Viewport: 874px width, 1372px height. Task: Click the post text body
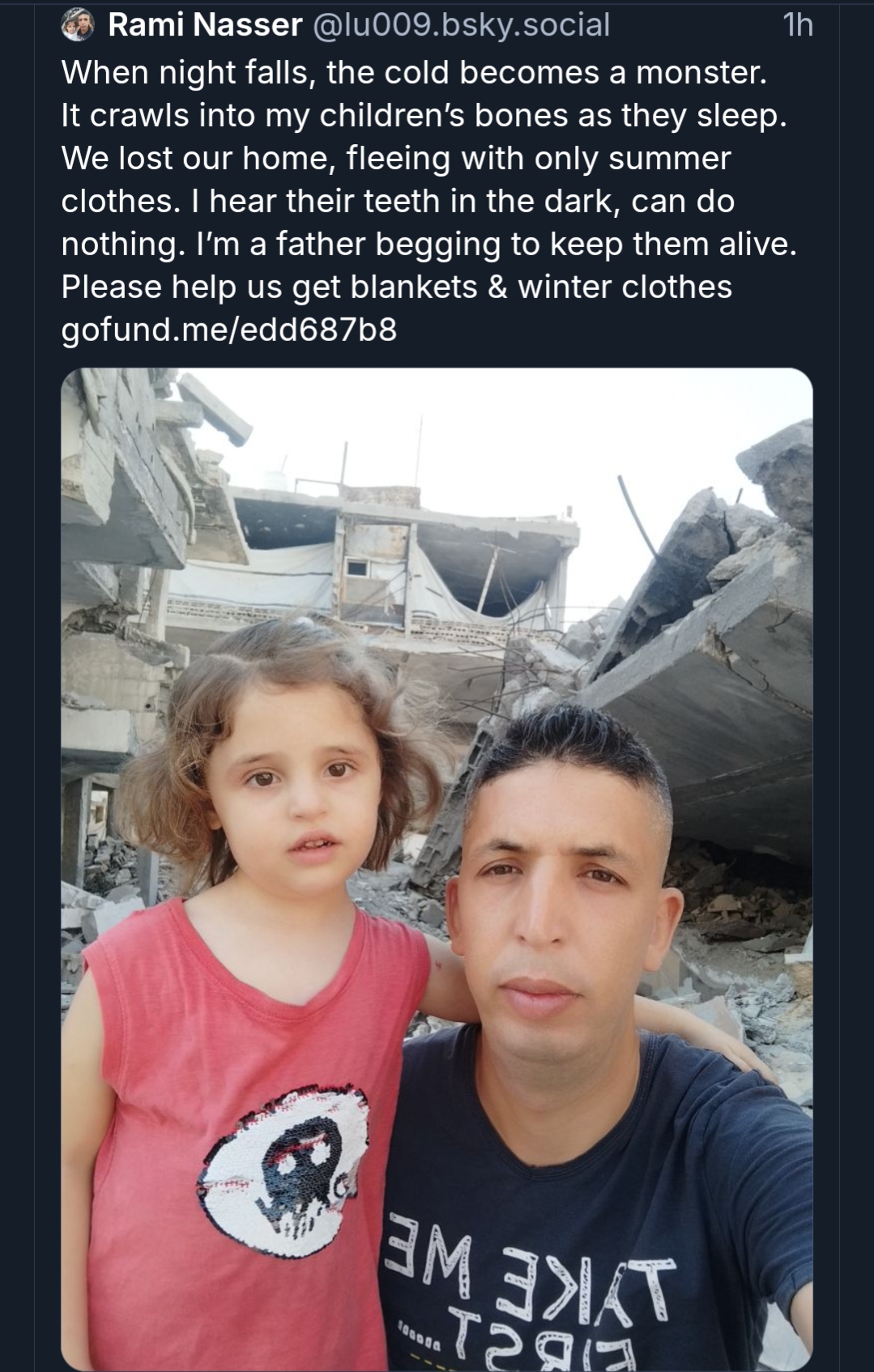coord(429,201)
